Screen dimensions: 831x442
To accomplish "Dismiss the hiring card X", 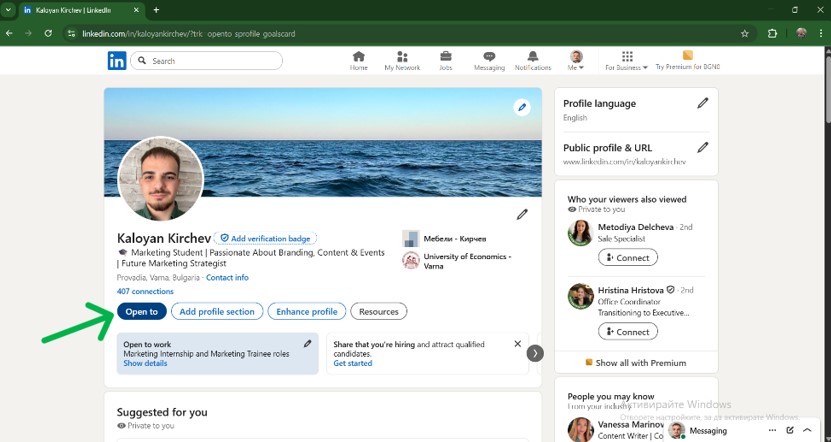I will [x=518, y=344].
